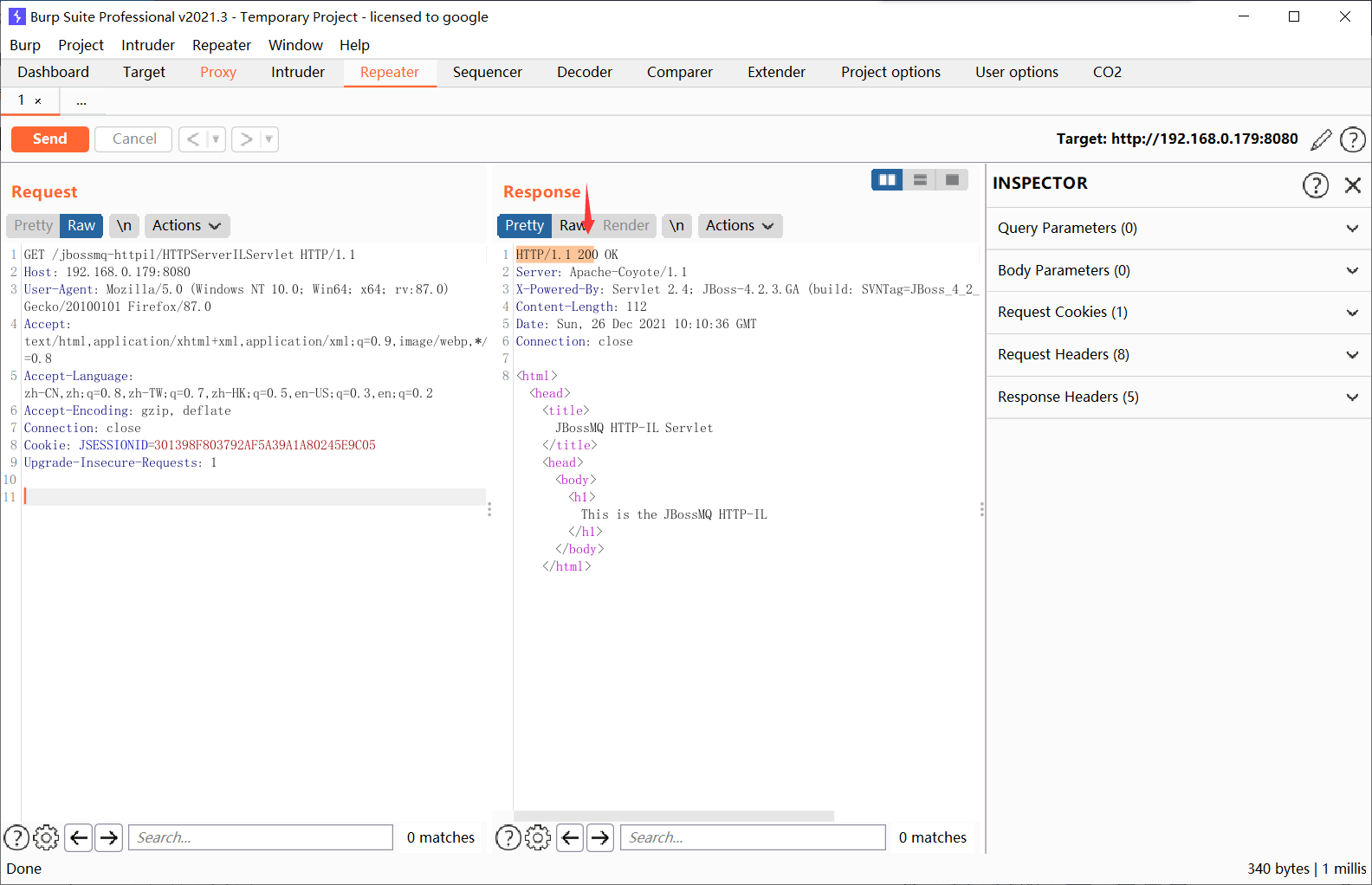Image resolution: width=1372 pixels, height=885 pixels.
Task: Open next history dropdown arrow
Action: tap(269, 139)
